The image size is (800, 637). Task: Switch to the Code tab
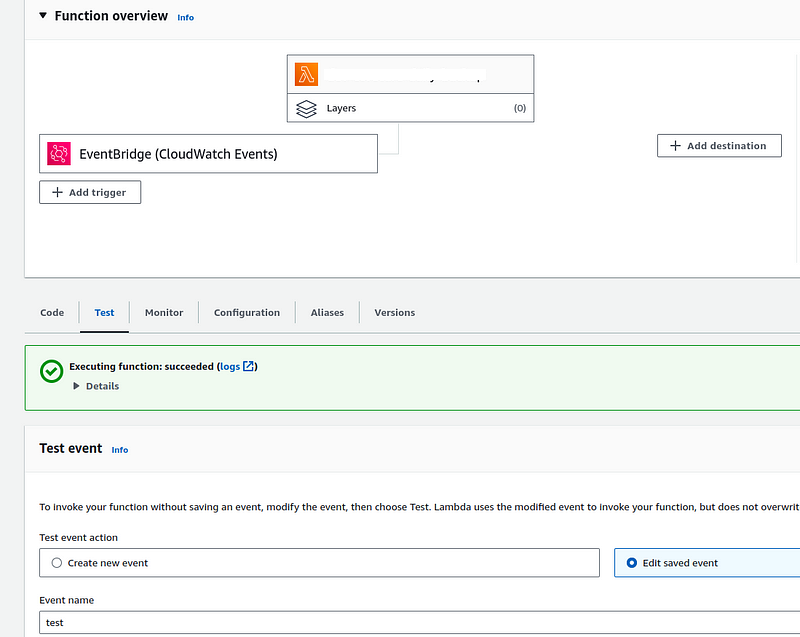(x=51, y=312)
